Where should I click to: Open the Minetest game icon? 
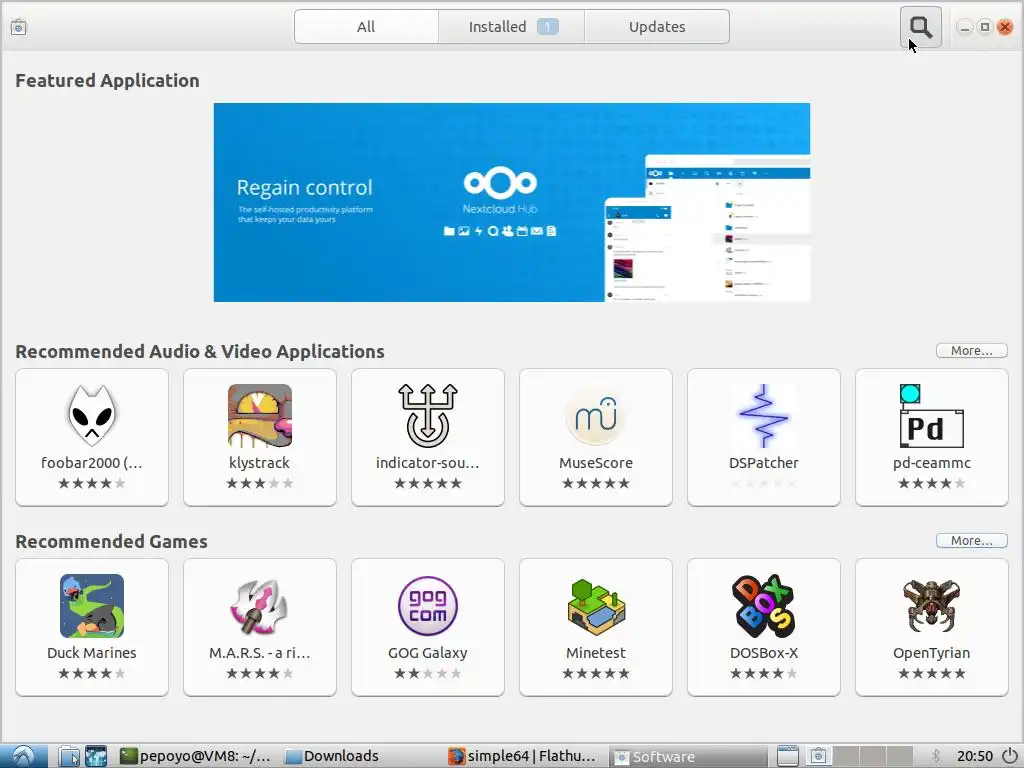[x=596, y=606]
